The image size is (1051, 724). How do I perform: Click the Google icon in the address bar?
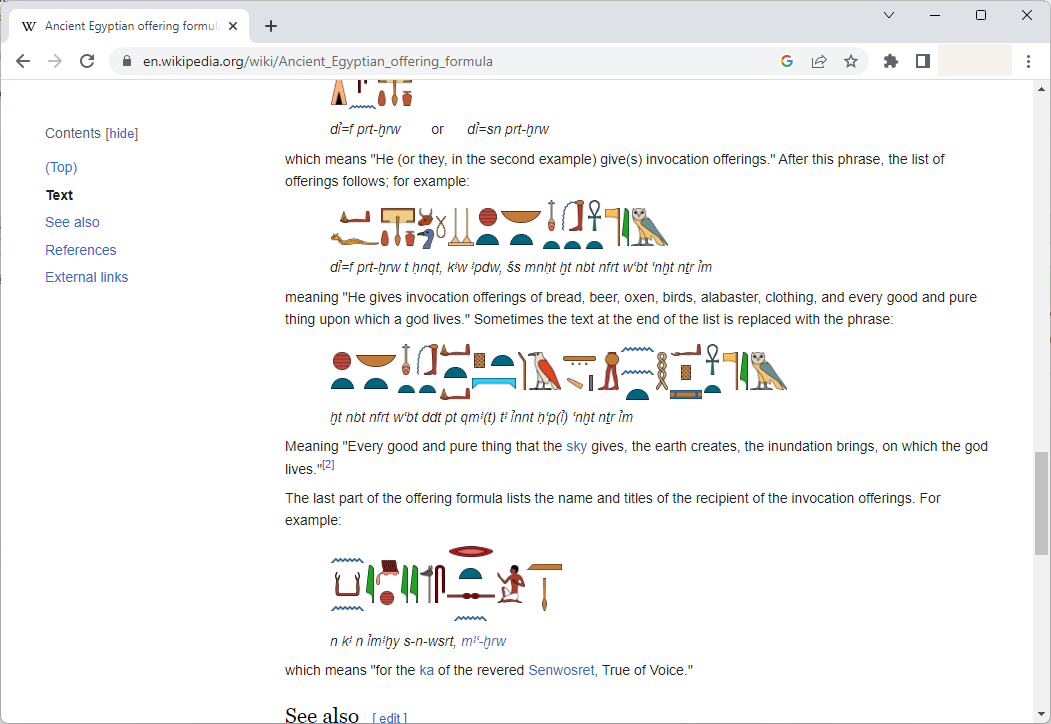(x=787, y=61)
